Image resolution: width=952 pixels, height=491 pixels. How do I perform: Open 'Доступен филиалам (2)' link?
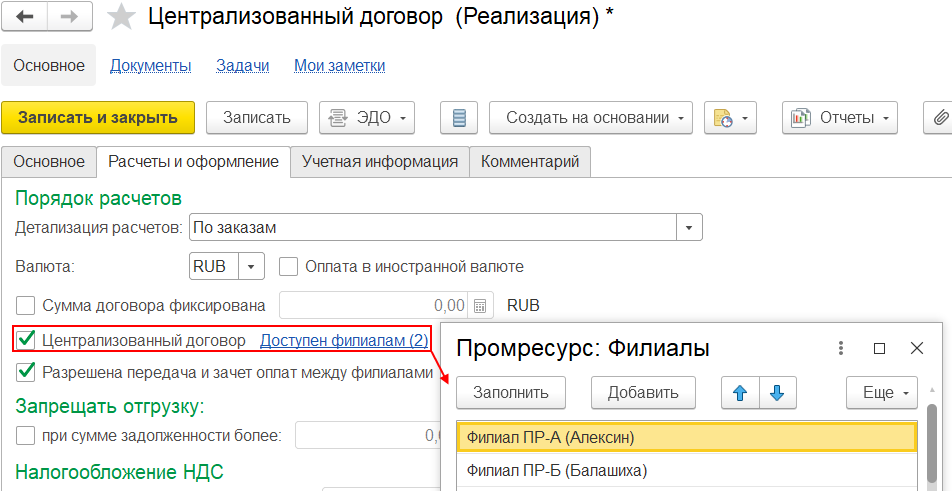click(x=344, y=340)
